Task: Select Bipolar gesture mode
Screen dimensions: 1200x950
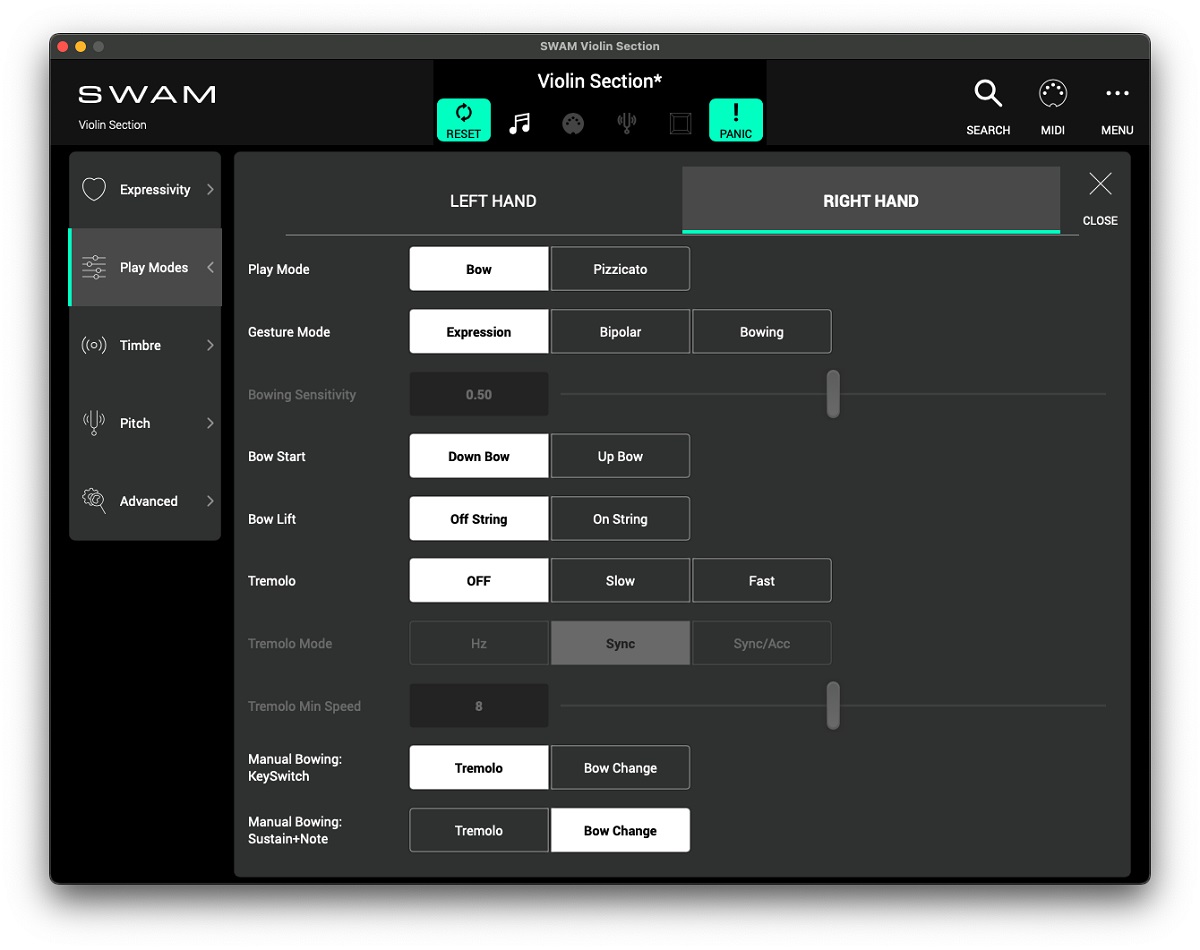Action: point(620,331)
